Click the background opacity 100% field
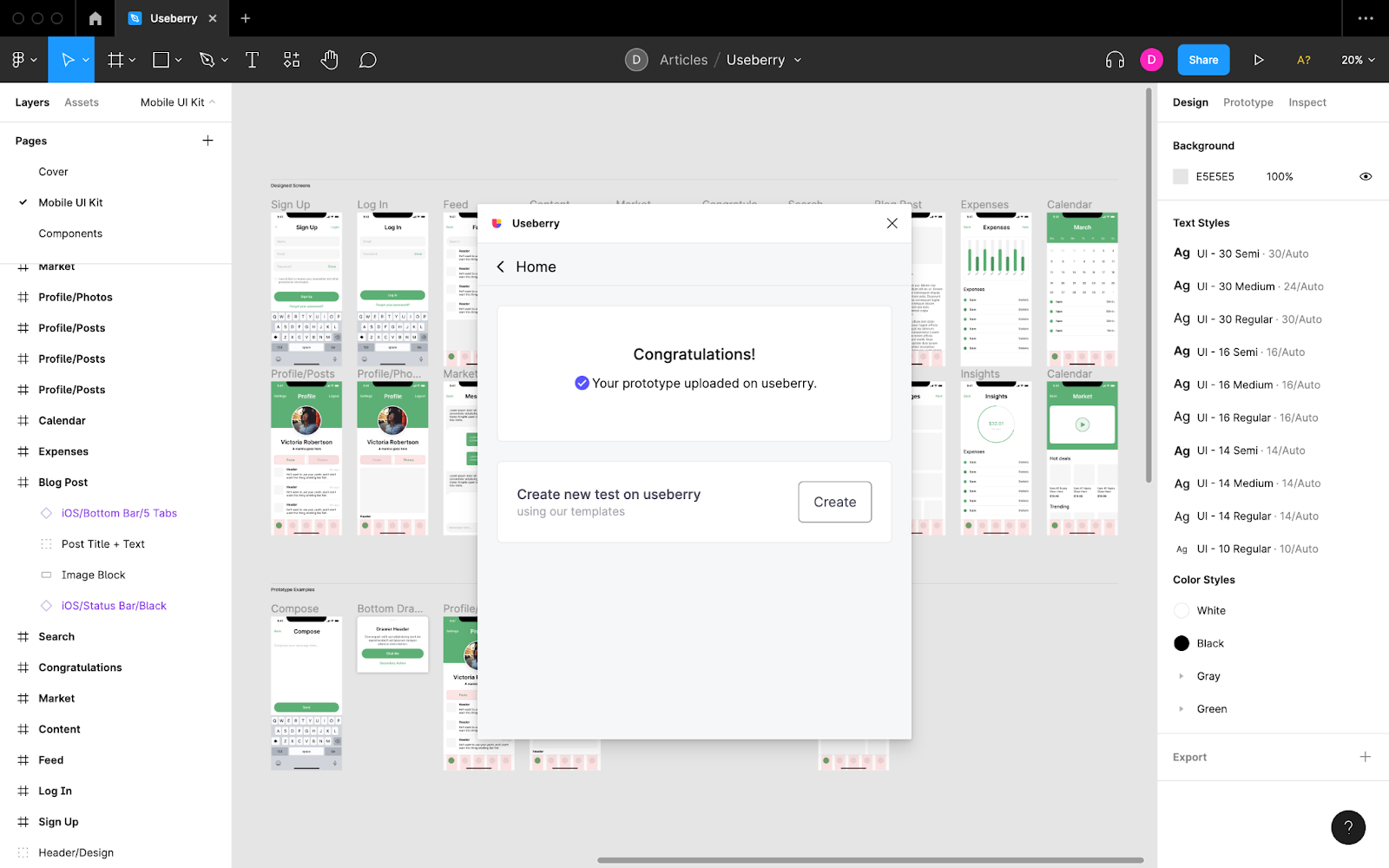1389x868 pixels. 1280,176
